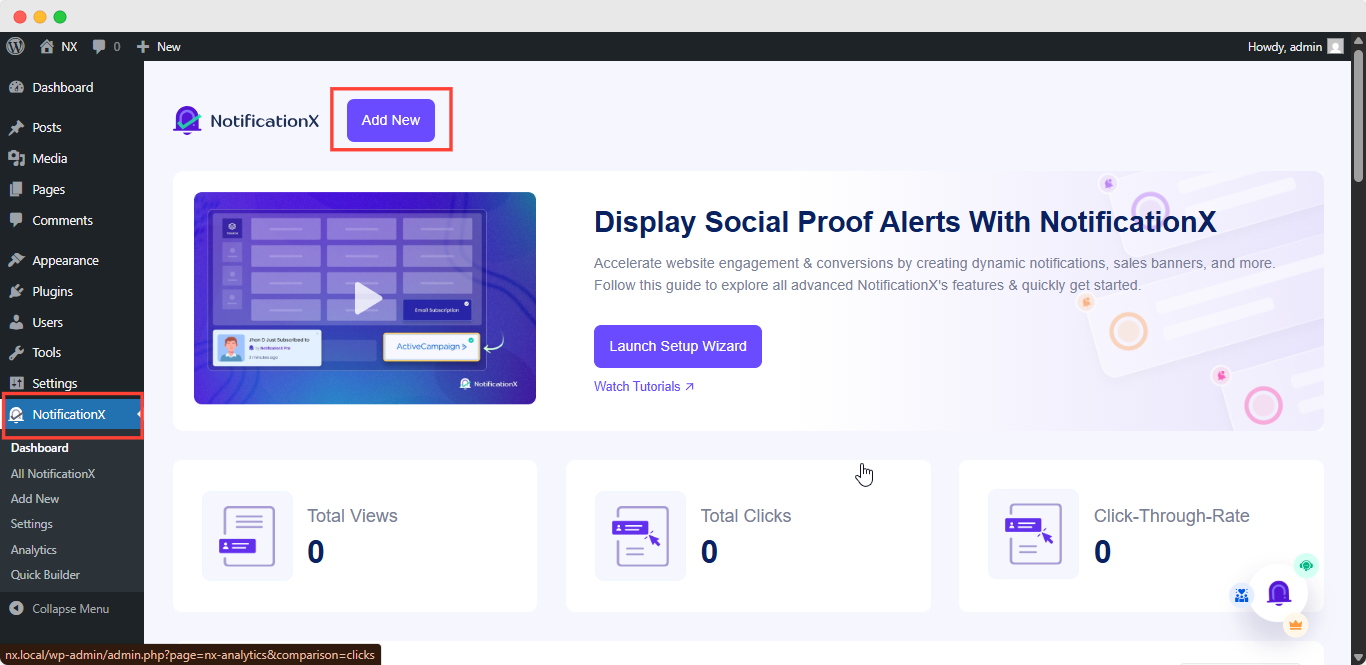Click the Appearance paintbrush icon
The height and width of the screenshot is (665, 1366).
16,260
